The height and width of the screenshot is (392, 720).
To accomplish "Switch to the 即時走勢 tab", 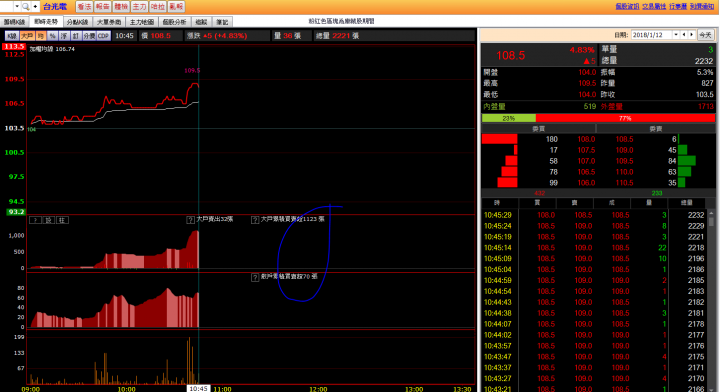I will click(x=46, y=22).
